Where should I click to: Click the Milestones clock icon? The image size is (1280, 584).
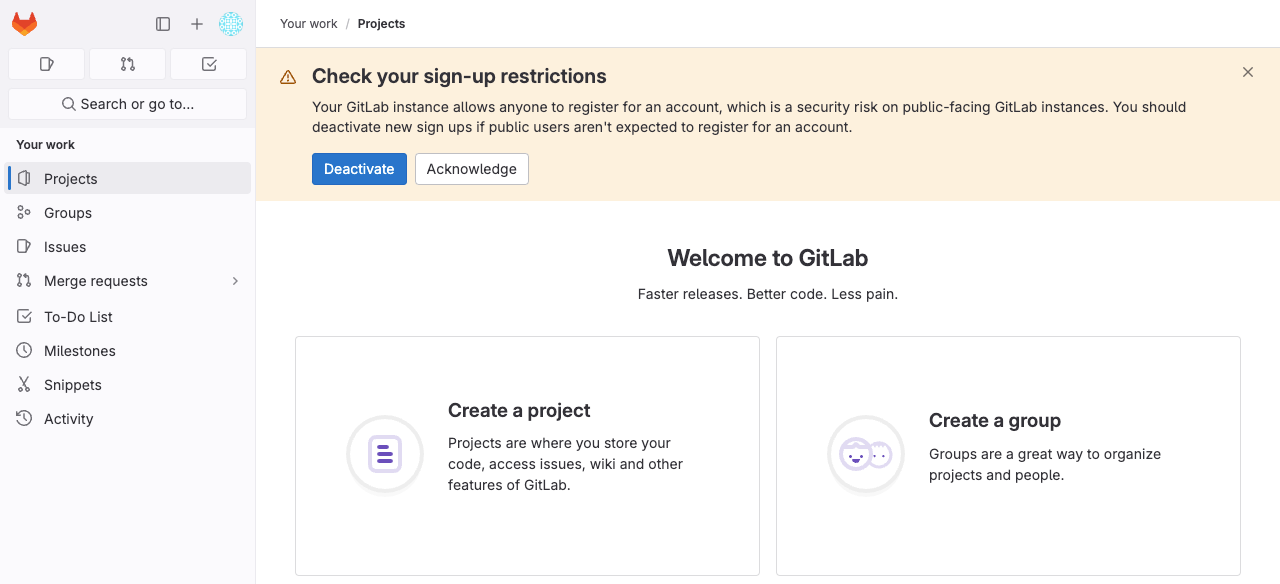(x=24, y=351)
